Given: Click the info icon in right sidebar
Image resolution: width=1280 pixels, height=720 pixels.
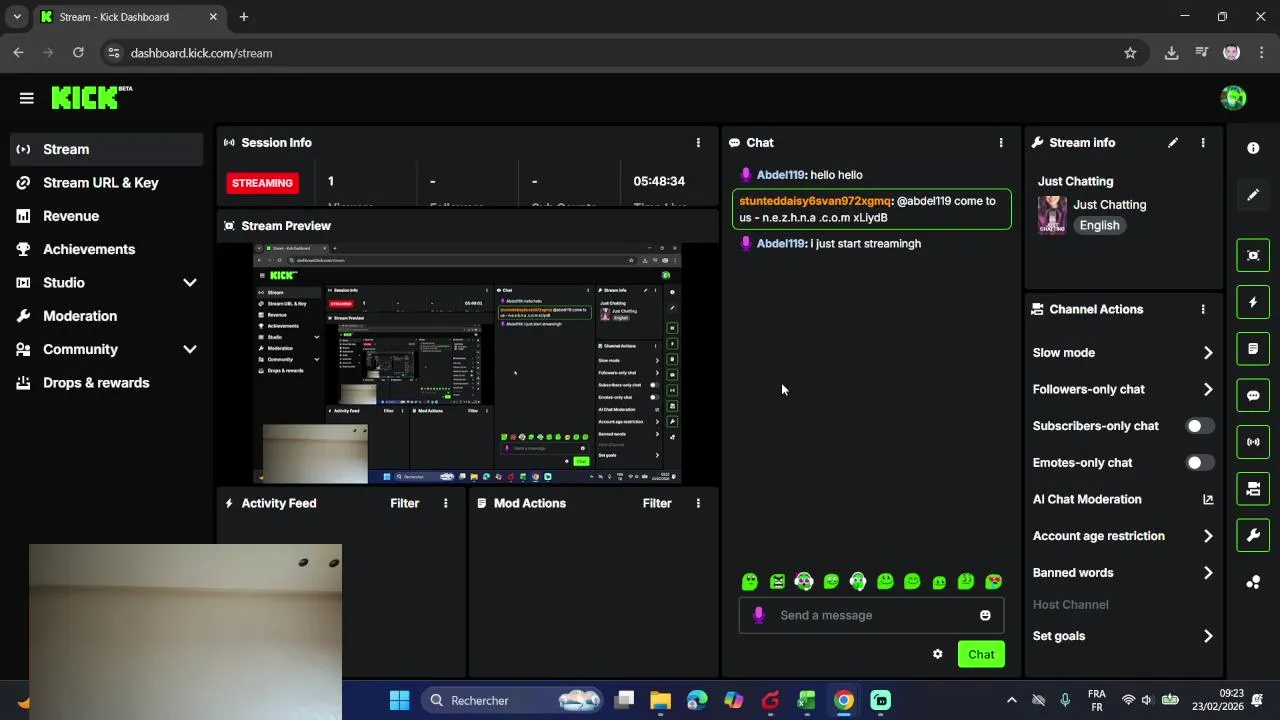Looking at the screenshot, I should pos(1253,148).
